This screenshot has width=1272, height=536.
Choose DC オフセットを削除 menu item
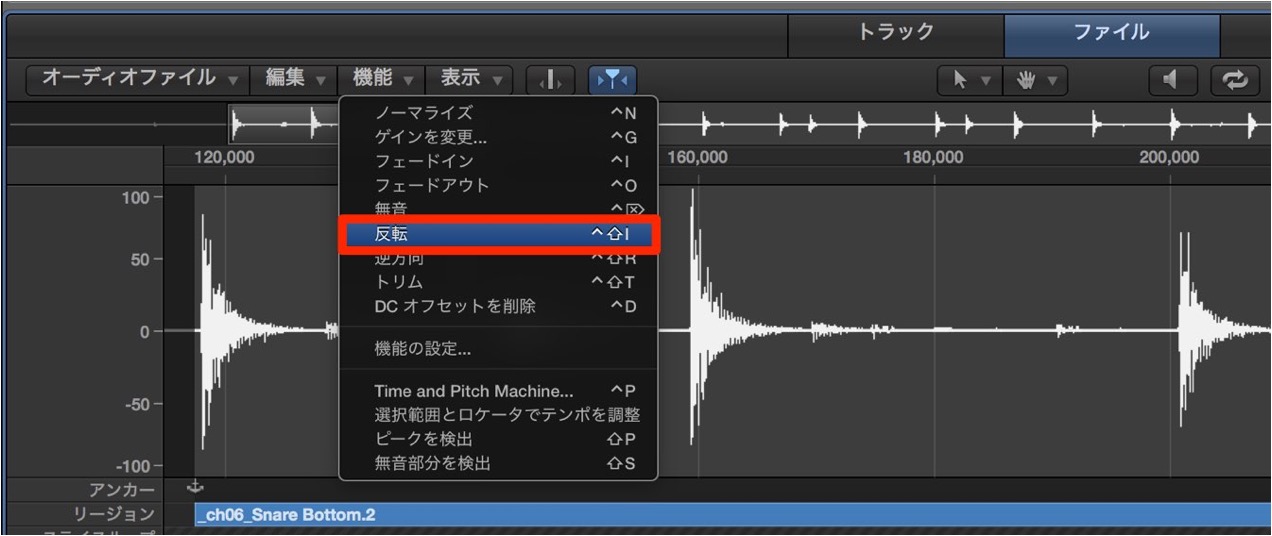(498, 306)
